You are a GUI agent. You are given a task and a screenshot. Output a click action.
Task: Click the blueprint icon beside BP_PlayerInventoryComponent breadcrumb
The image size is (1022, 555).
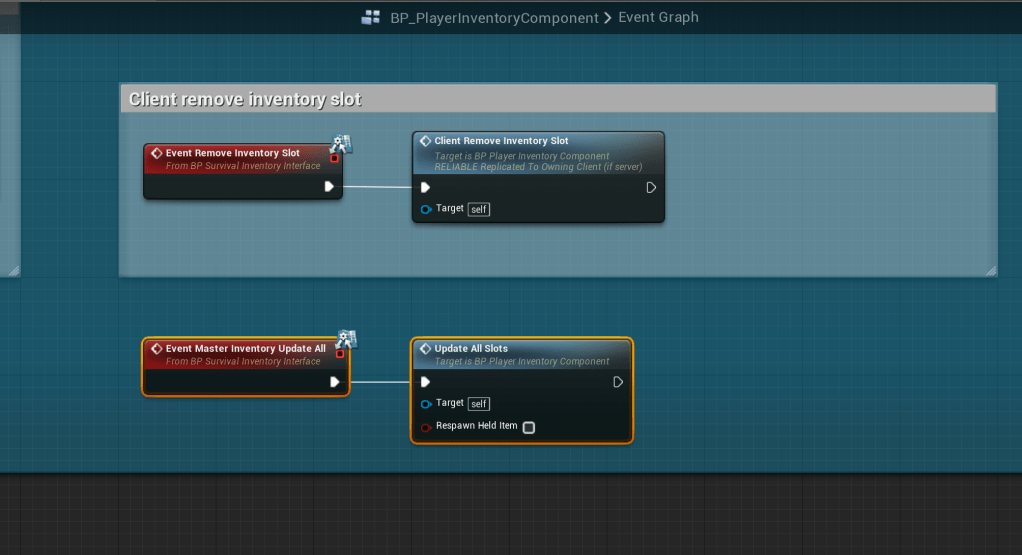(371, 18)
